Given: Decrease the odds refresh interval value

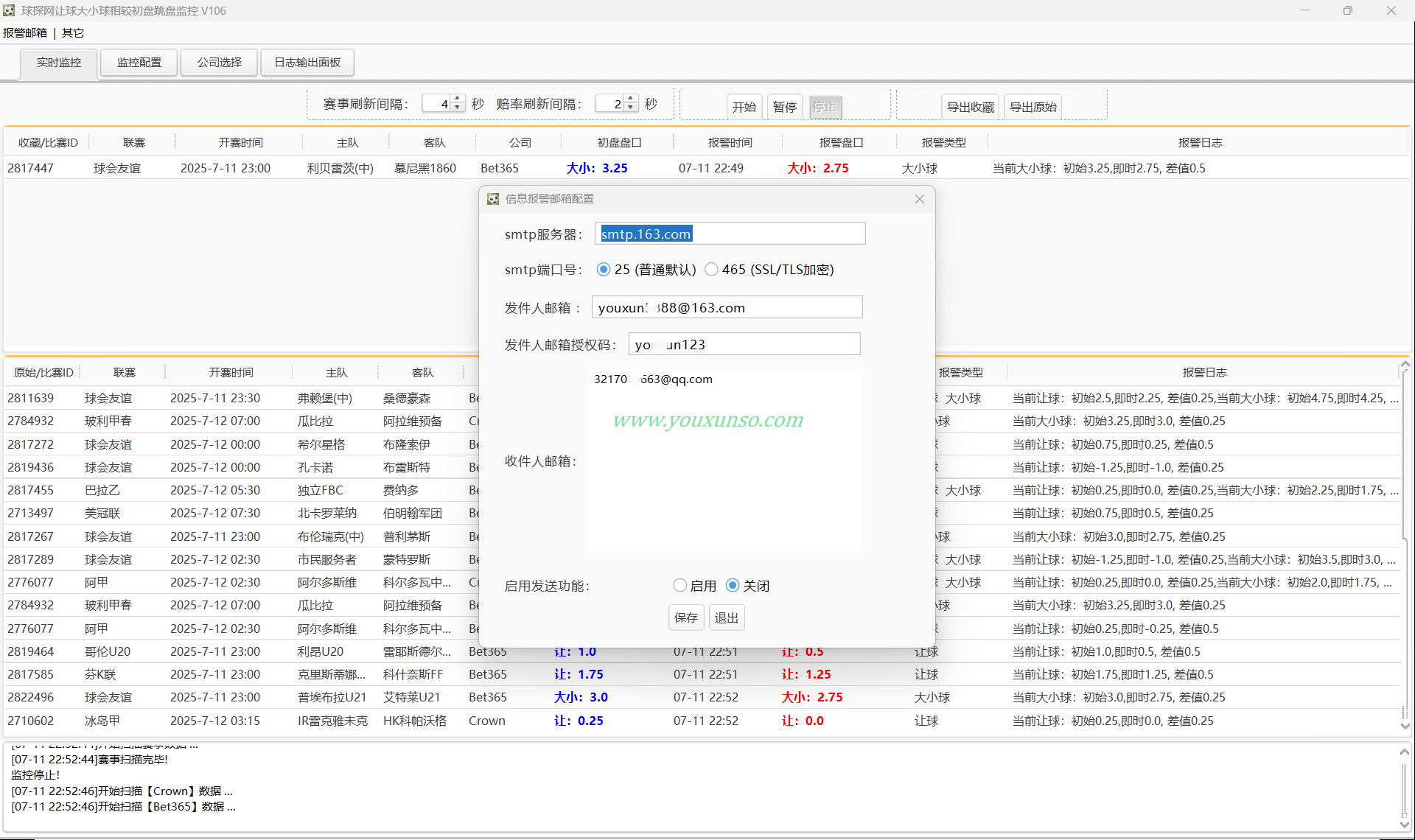Looking at the screenshot, I should [x=631, y=108].
